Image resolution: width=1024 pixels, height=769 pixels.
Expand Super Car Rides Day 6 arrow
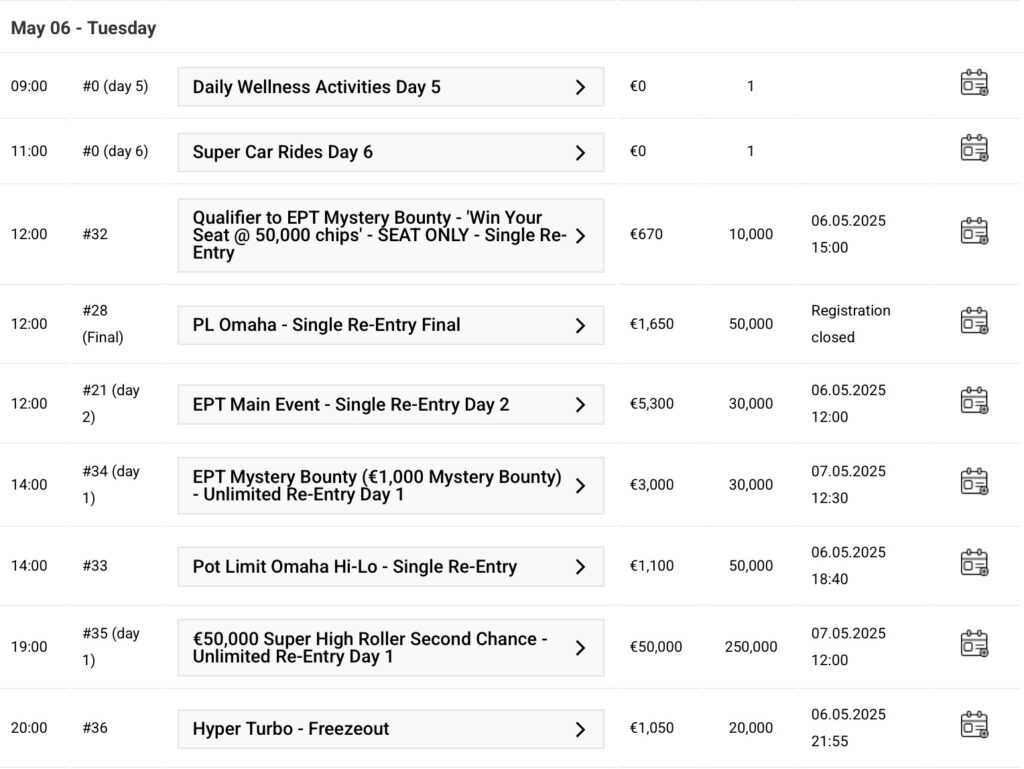pyautogui.click(x=580, y=152)
